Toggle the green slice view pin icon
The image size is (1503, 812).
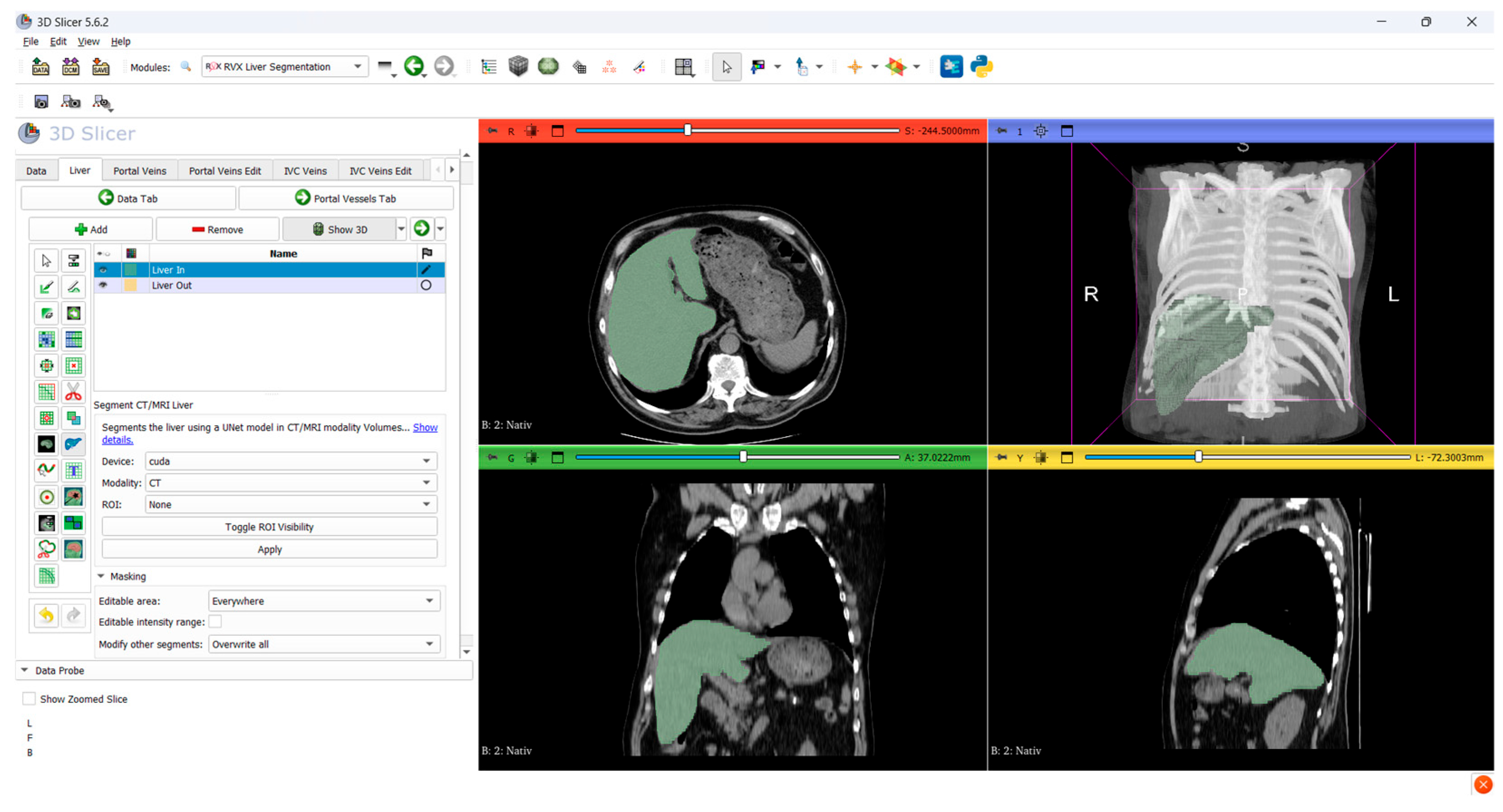492,458
